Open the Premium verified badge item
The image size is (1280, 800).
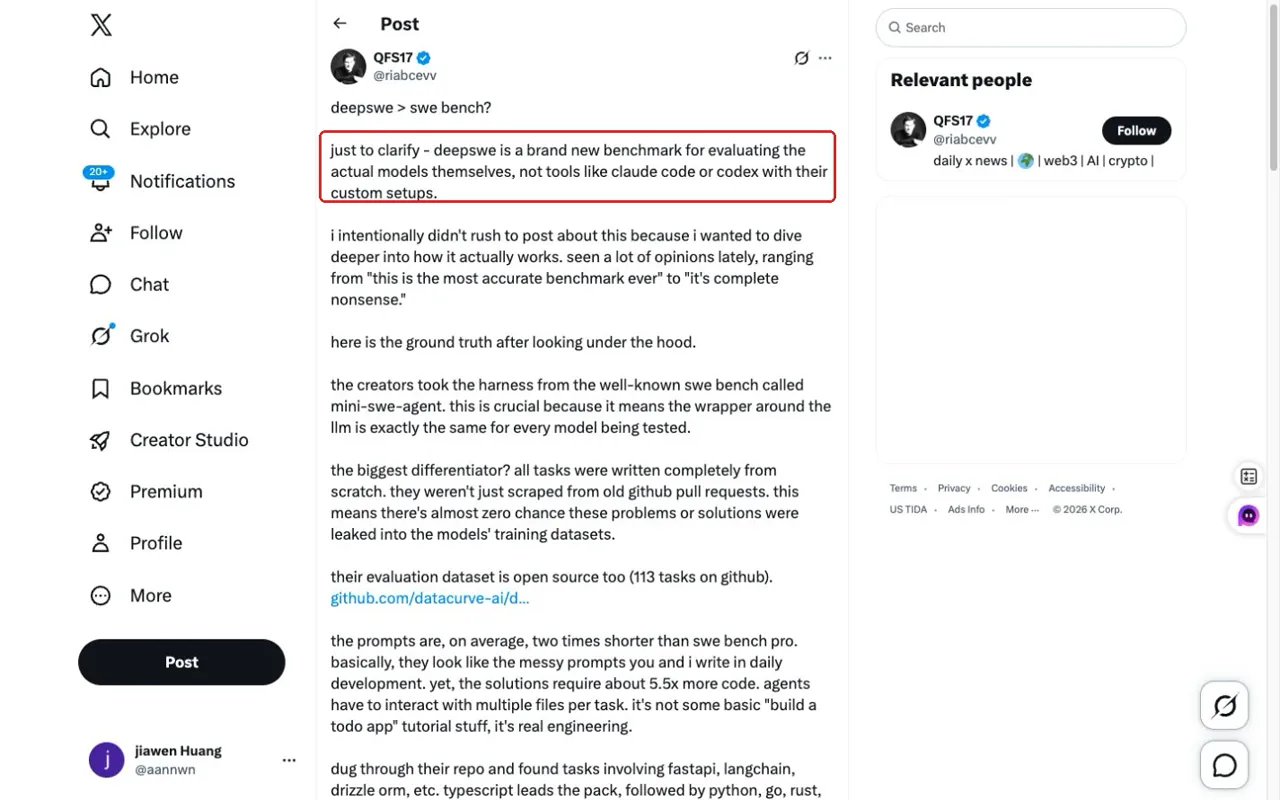coord(100,492)
